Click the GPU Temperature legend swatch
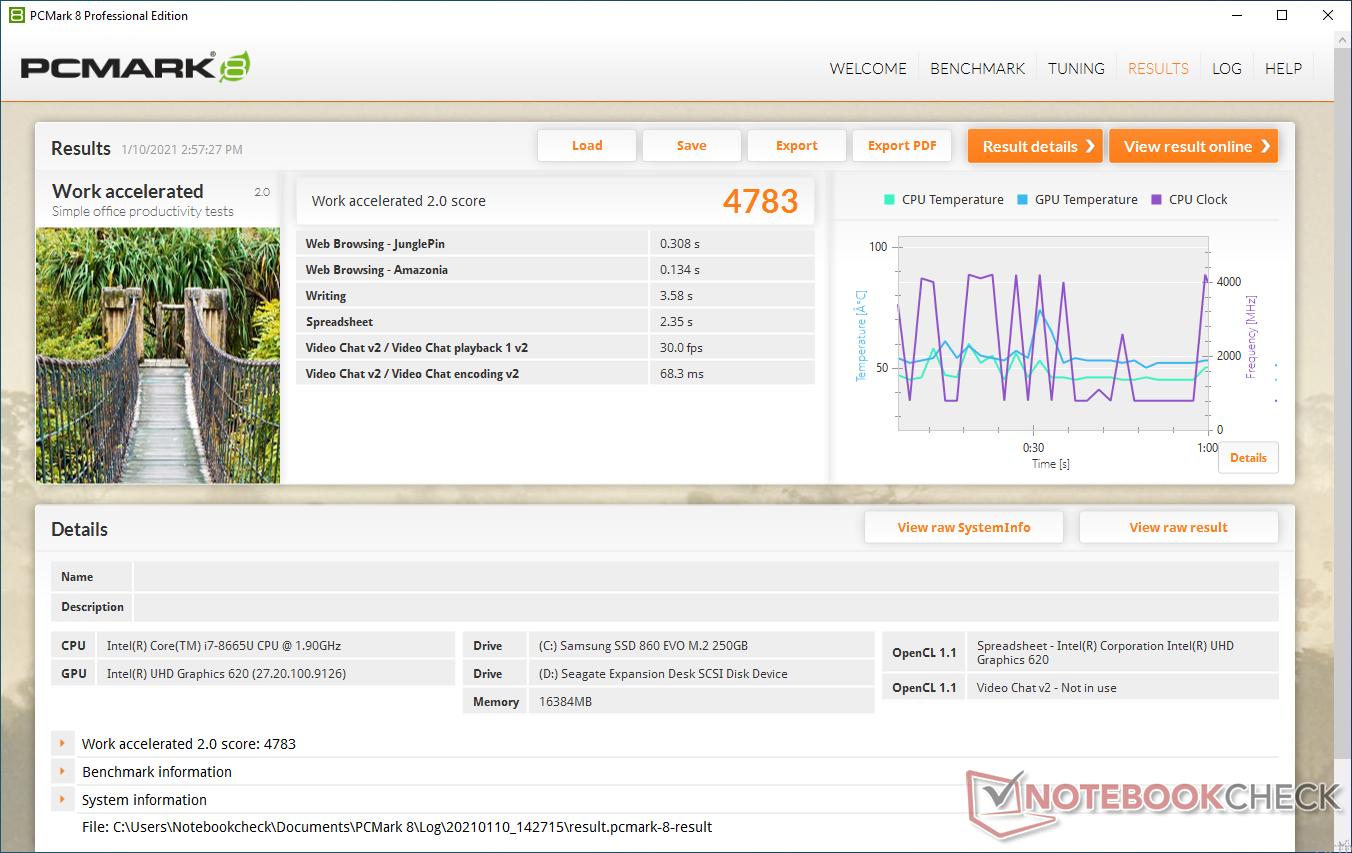Screen dimensions: 1352x853 coord(1022,200)
